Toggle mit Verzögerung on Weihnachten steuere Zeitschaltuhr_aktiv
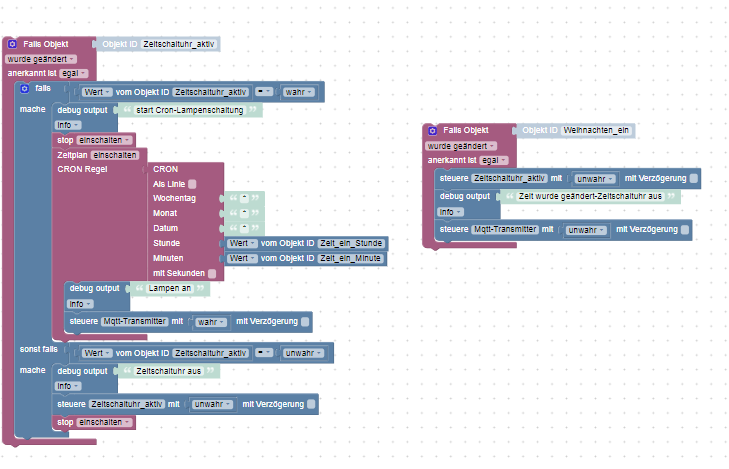 (694, 178)
